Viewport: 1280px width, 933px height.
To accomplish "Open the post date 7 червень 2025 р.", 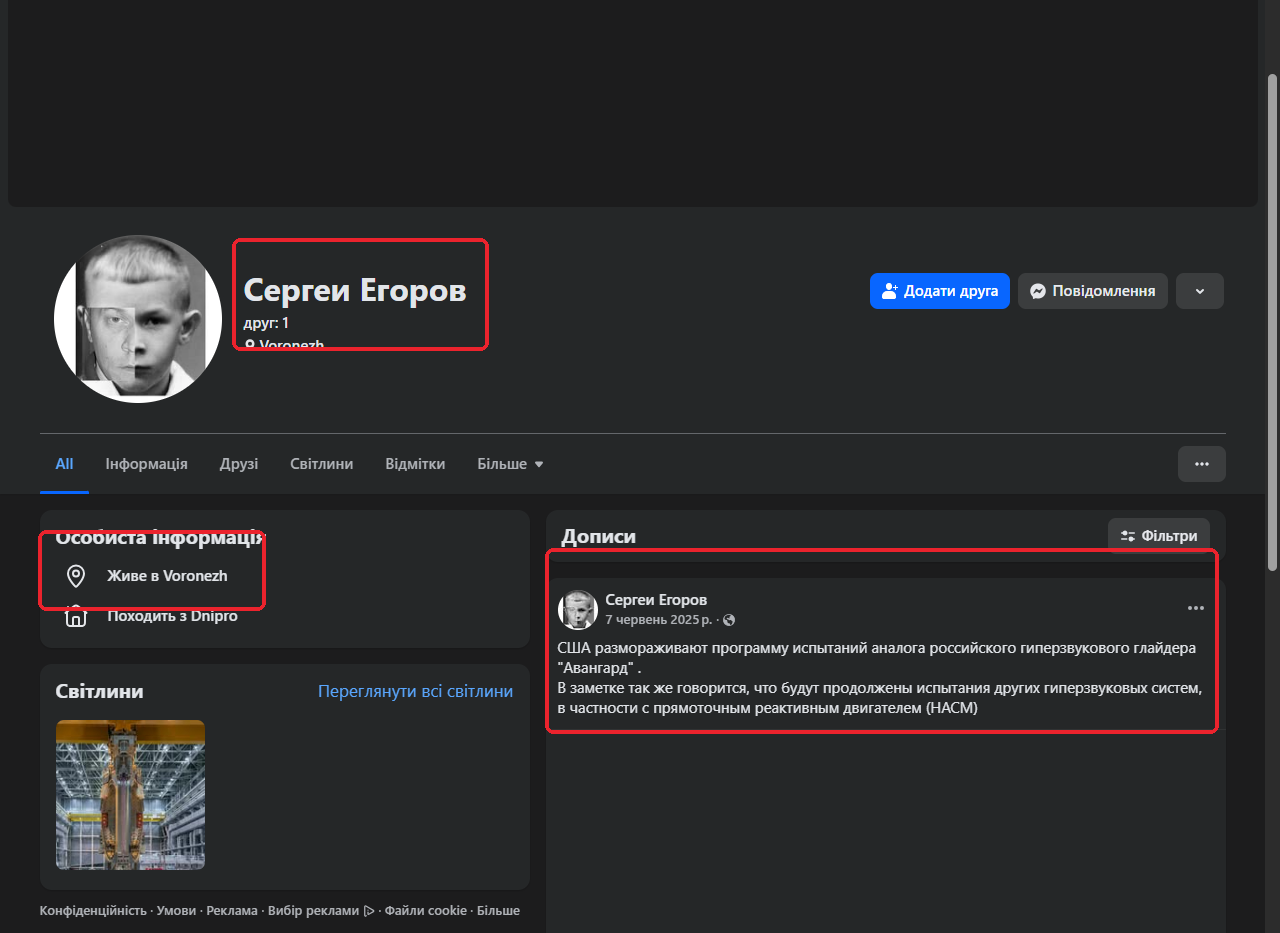I will (x=658, y=620).
